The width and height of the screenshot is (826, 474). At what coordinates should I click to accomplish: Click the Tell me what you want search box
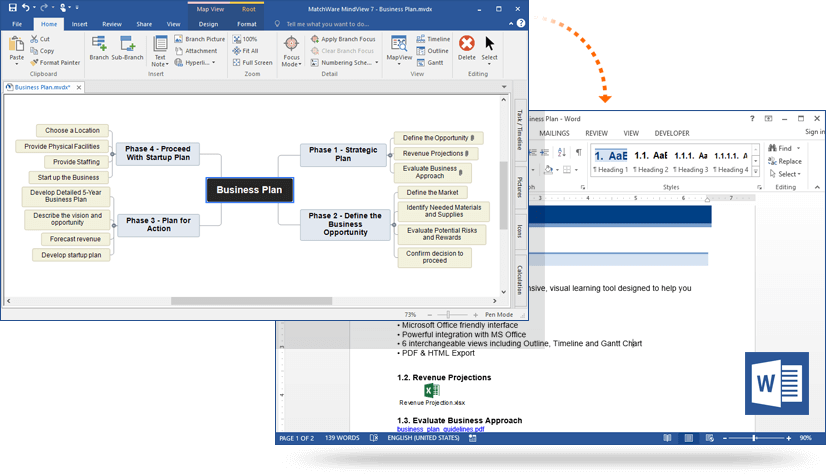coord(327,24)
